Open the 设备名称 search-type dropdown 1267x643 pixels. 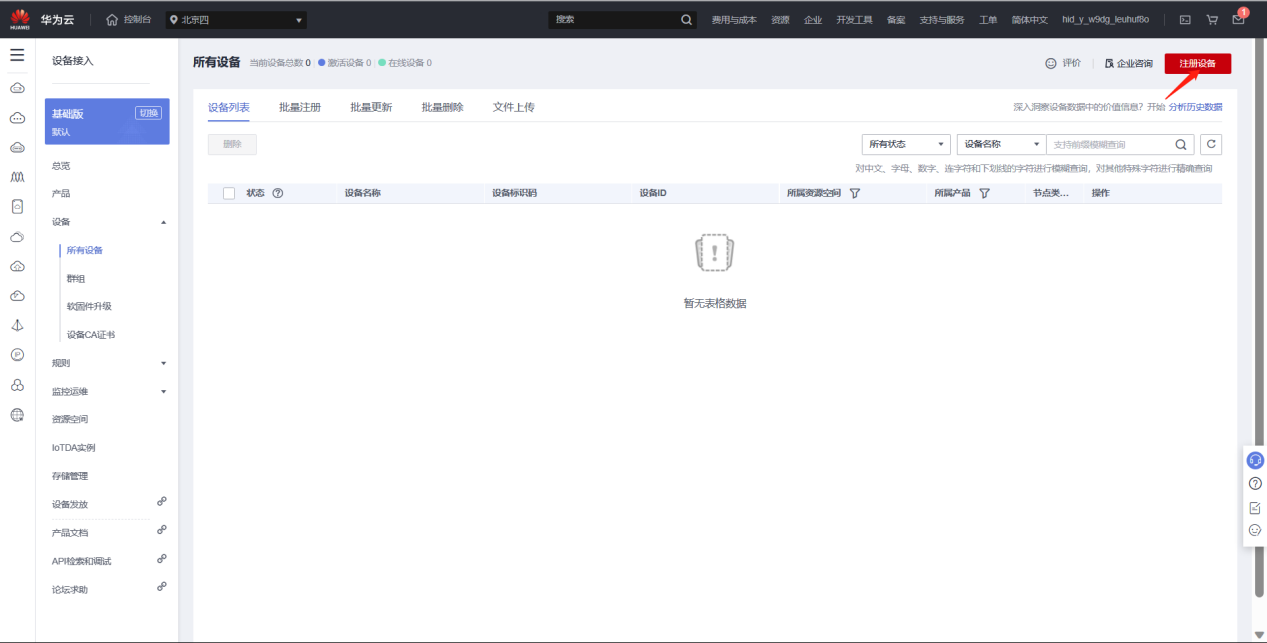click(x=1001, y=144)
